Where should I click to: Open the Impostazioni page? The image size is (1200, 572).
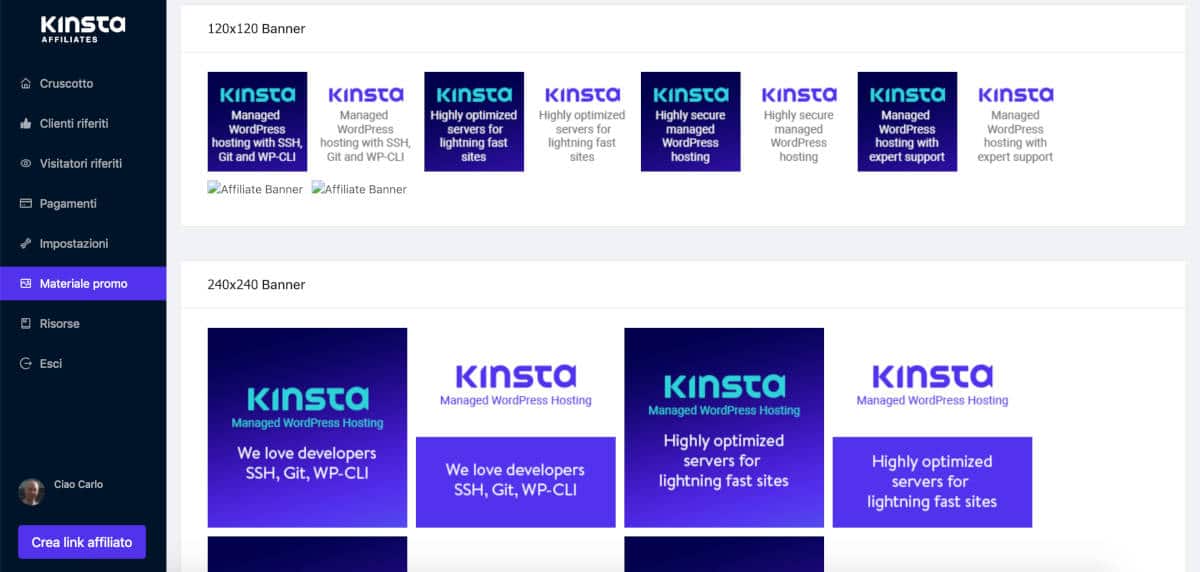coord(73,244)
